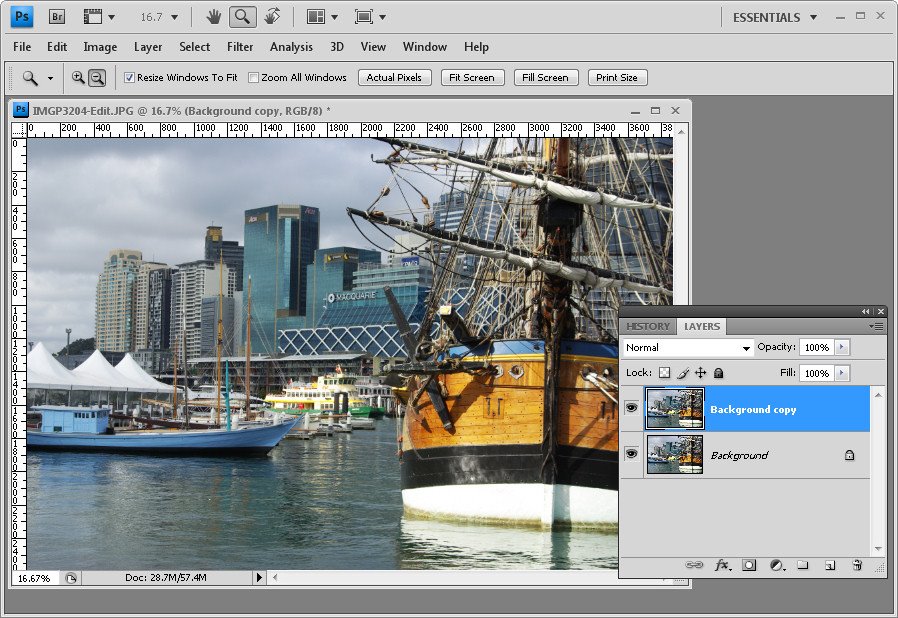Expand the Screen Mode dropdown arrow
Viewport: 898px width, 618px height.
click(x=382, y=17)
